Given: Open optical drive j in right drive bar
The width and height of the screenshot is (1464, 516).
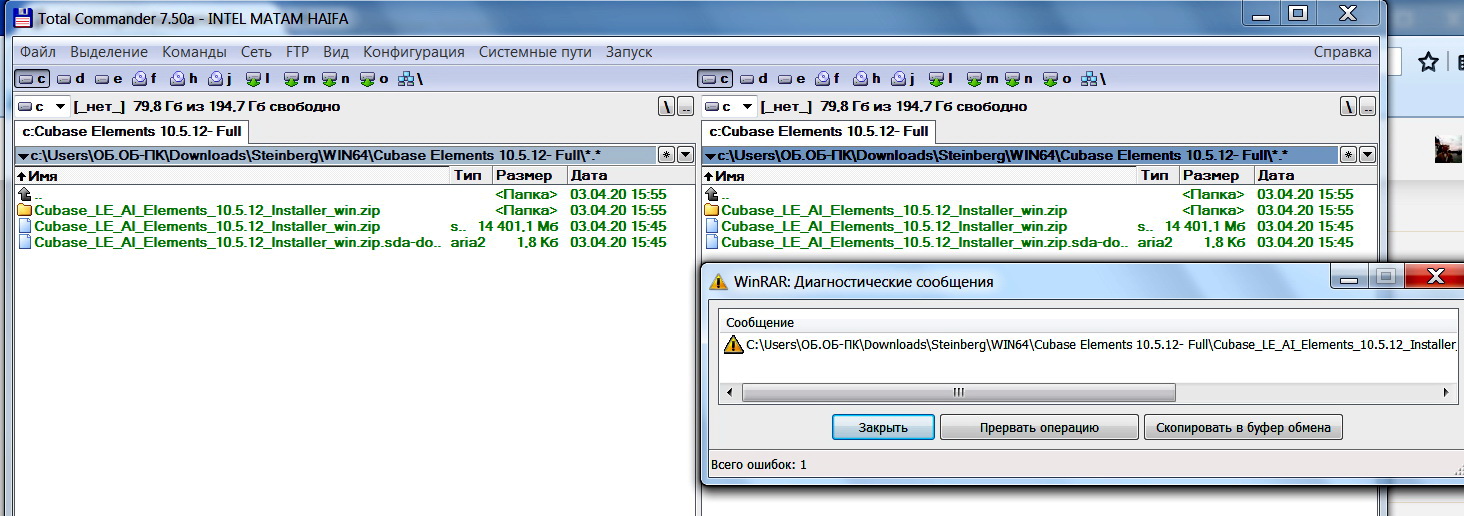Looking at the screenshot, I should [901, 78].
